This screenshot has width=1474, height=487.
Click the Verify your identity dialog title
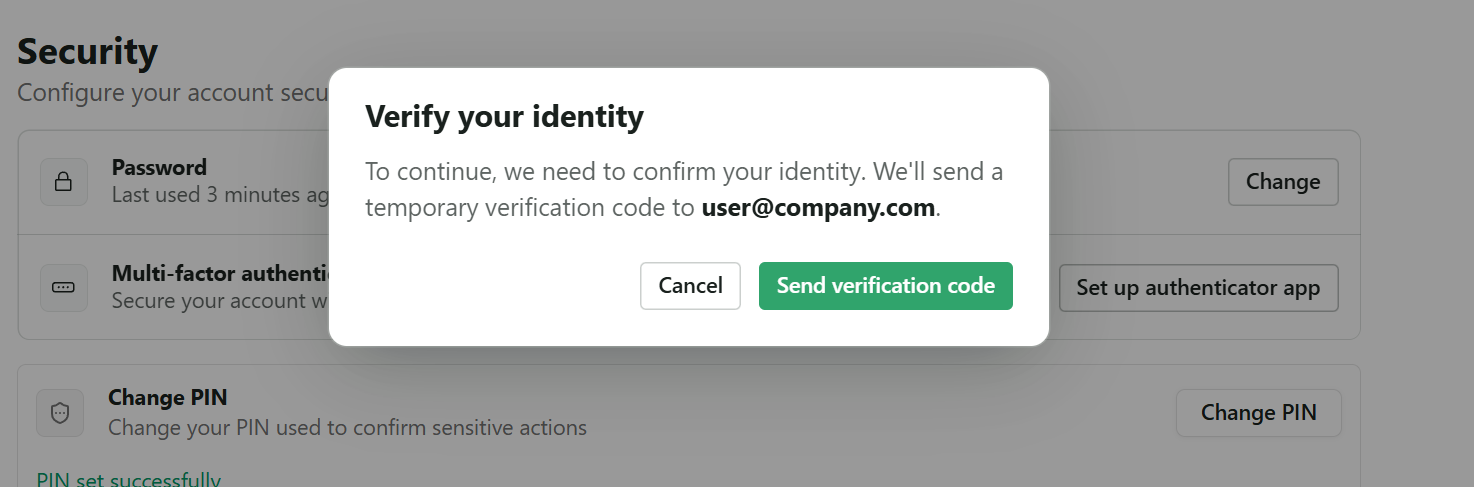pos(504,117)
